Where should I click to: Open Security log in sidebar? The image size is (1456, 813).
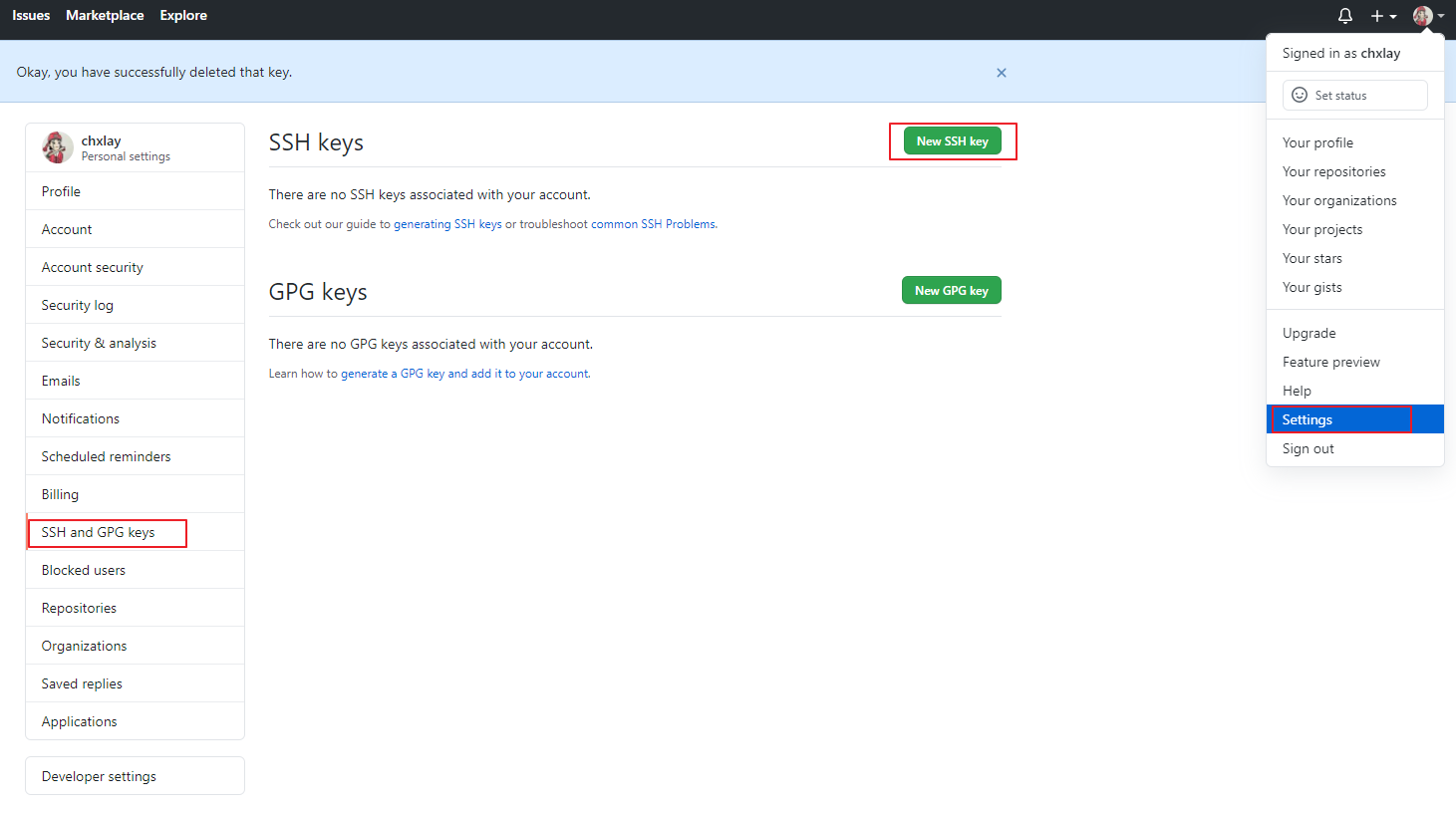(135, 305)
